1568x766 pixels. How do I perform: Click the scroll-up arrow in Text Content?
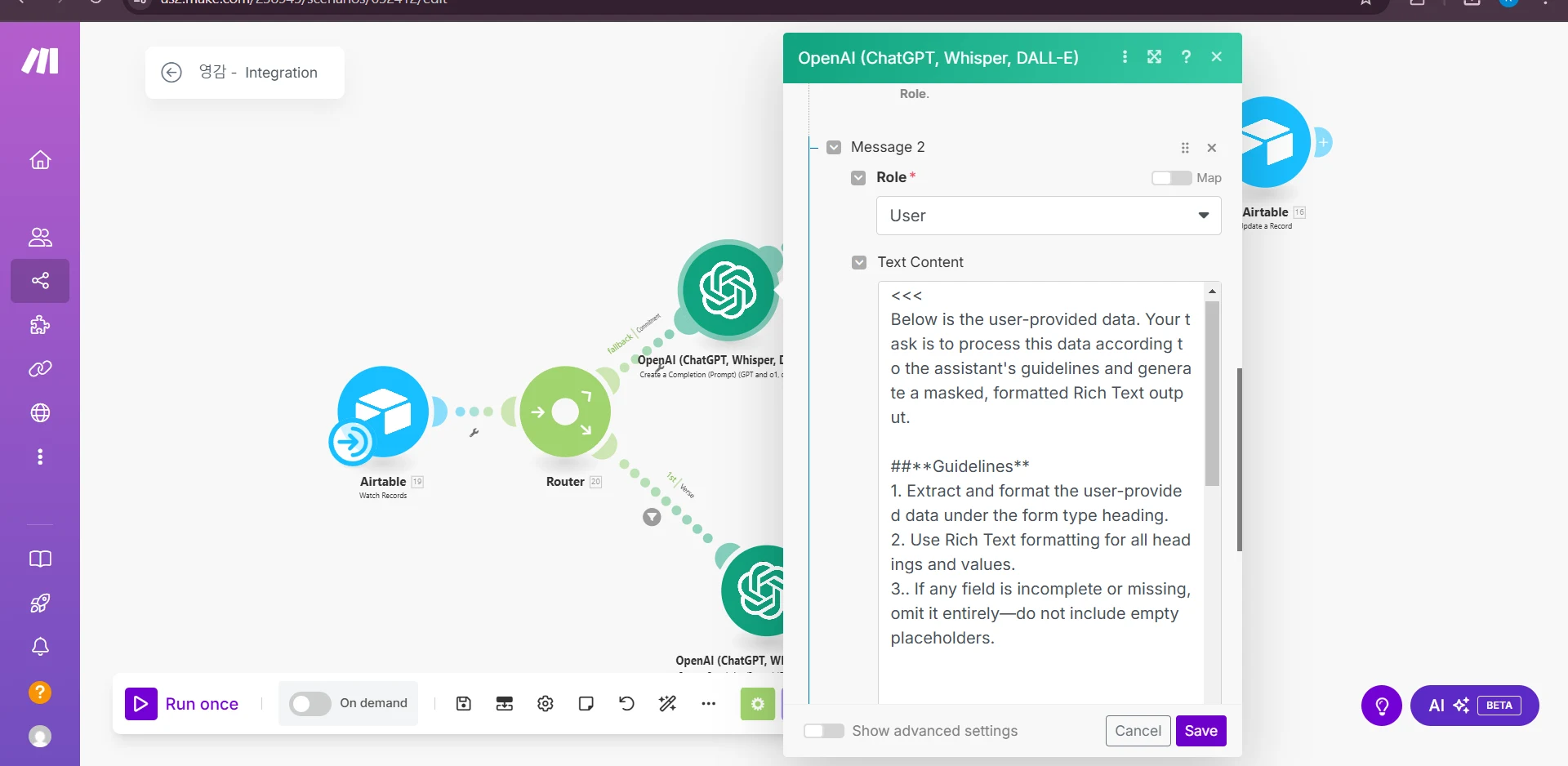[1213, 292]
